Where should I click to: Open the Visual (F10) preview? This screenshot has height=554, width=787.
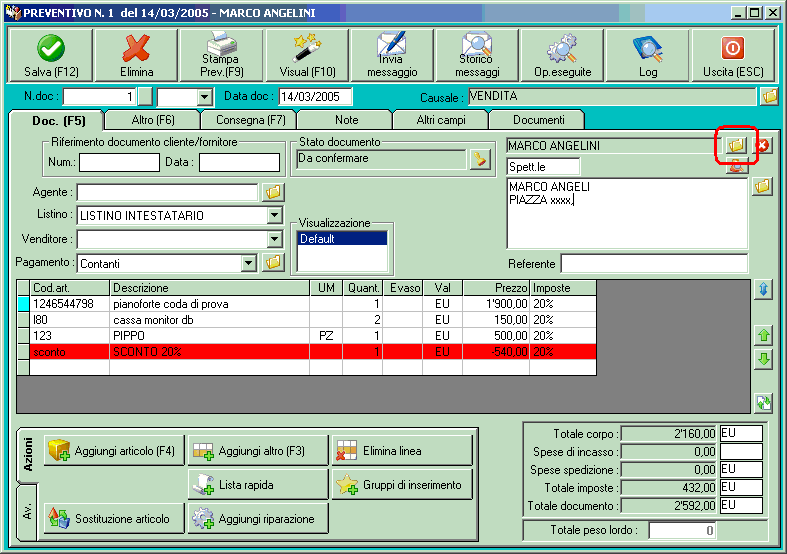[307, 55]
